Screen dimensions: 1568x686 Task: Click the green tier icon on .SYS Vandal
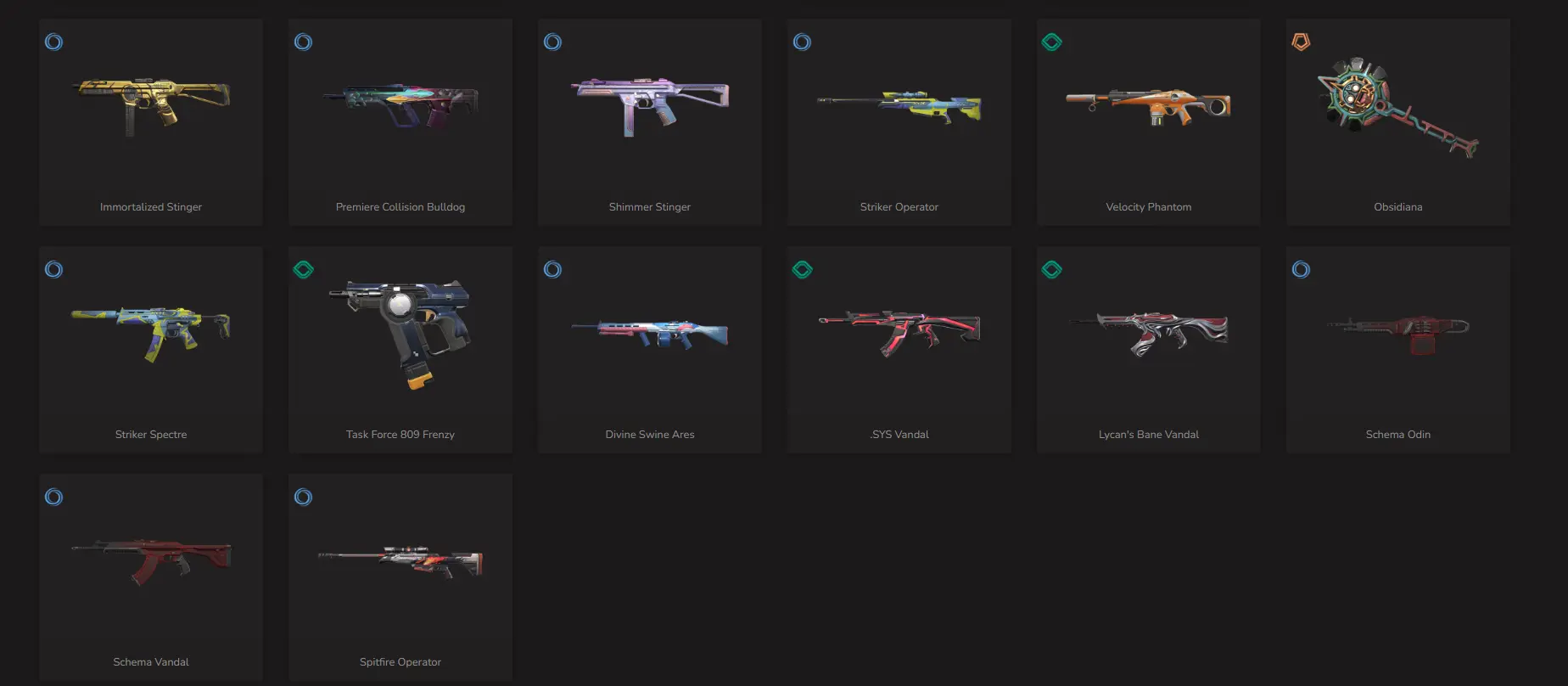pos(802,269)
